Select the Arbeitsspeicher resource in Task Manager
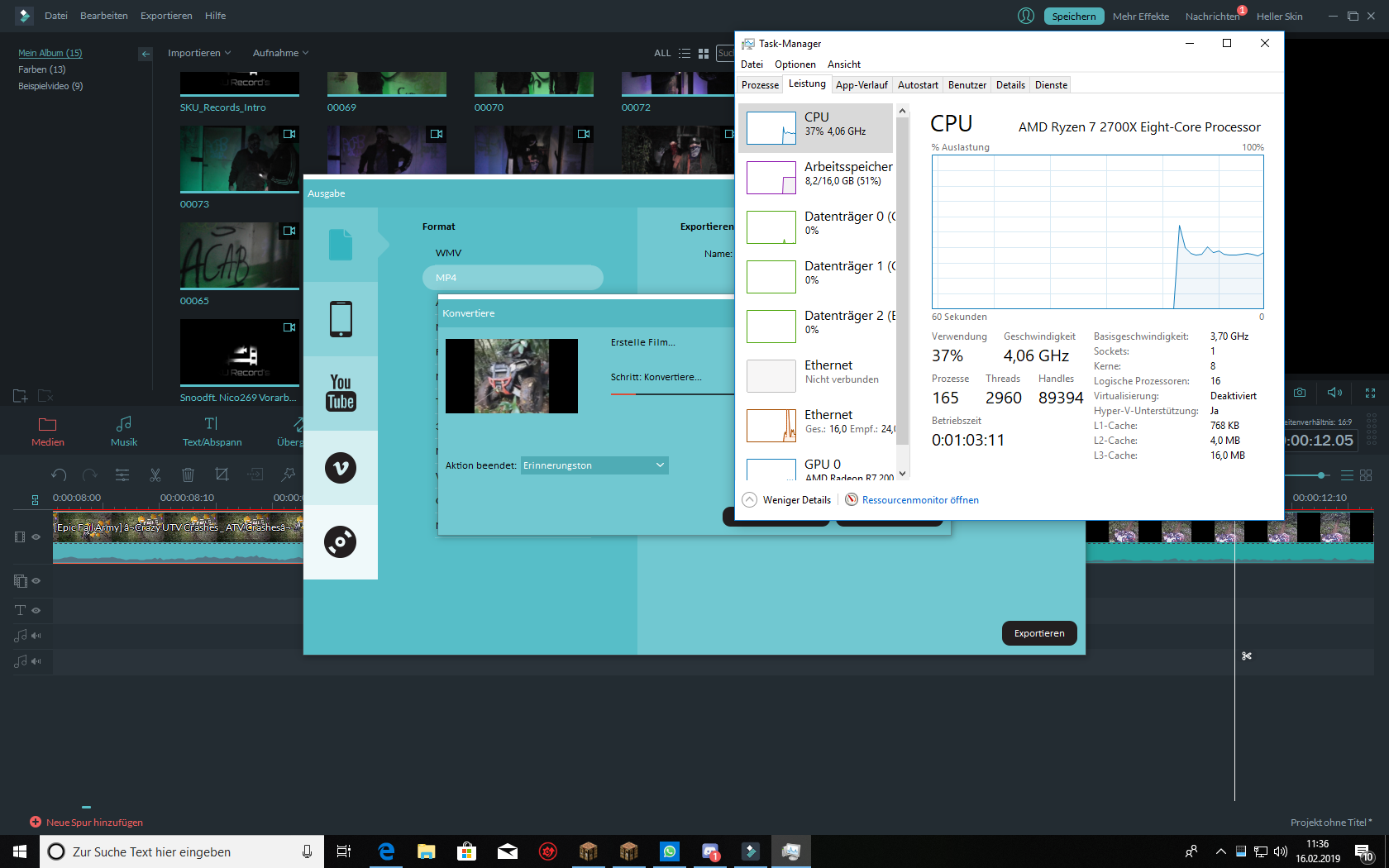This screenshot has height=868, width=1389. [816, 177]
